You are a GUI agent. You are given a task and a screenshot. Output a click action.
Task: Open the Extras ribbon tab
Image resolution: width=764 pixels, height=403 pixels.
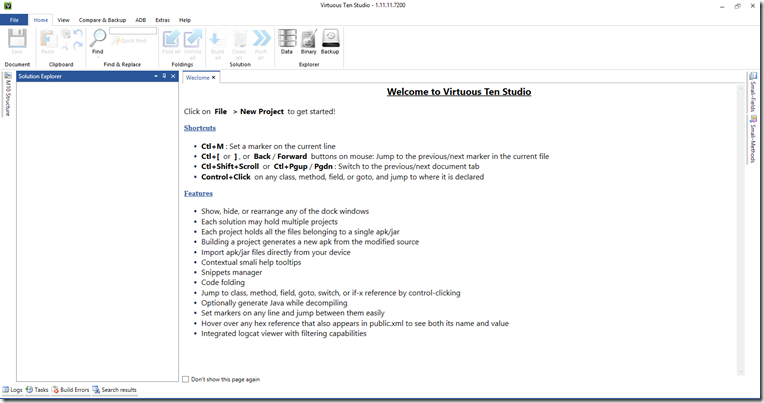pyautogui.click(x=163, y=20)
